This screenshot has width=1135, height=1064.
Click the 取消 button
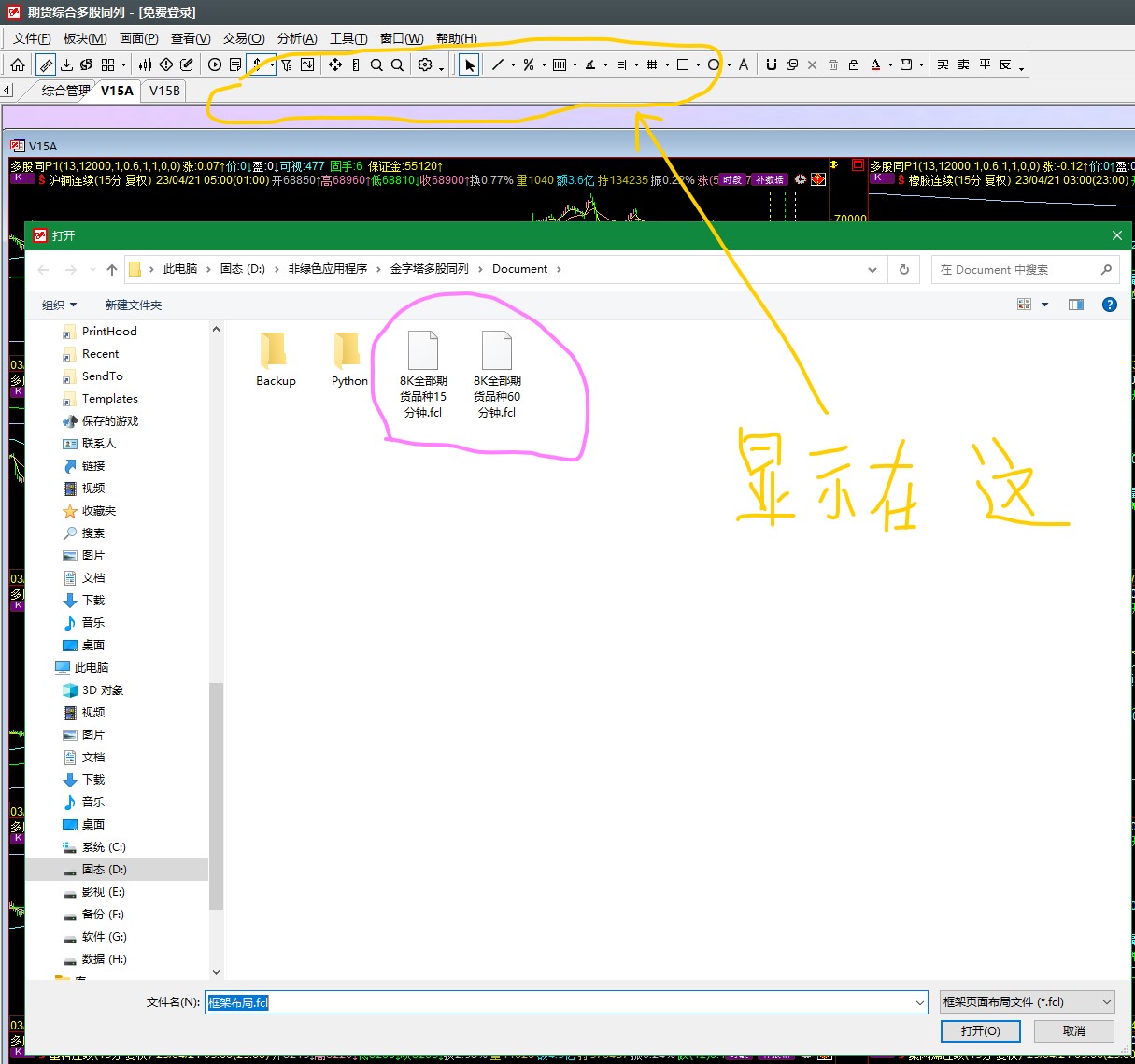coord(1074,1031)
